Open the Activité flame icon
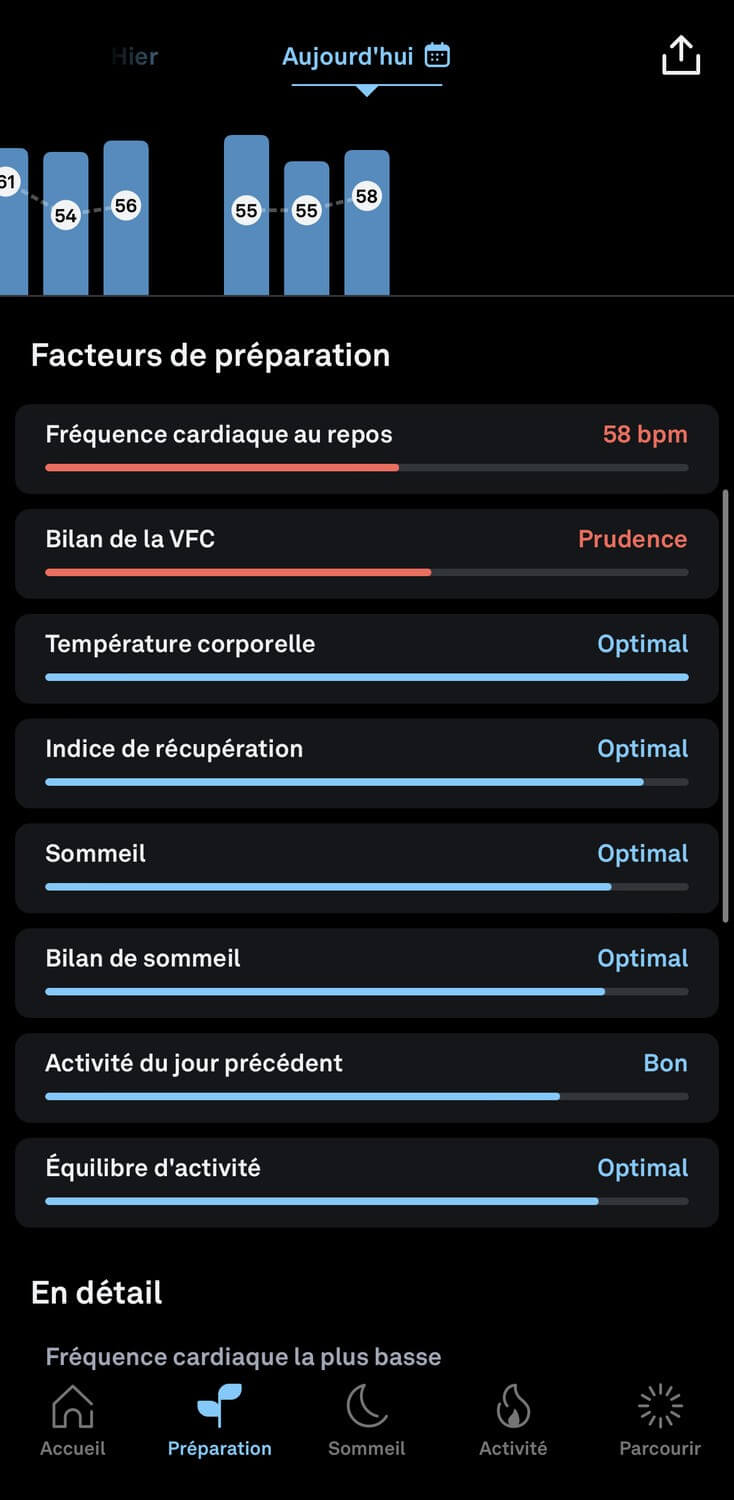This screenshot has width=734, height=1500. click(513, 1407)
